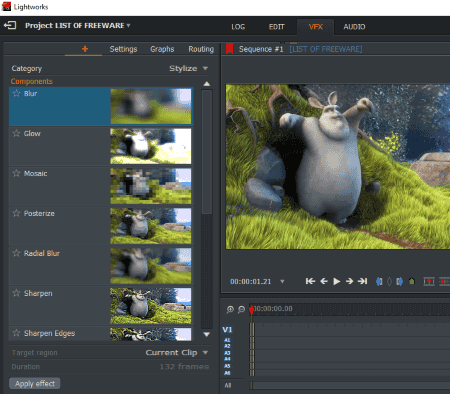Zoom in the timeline
The height and width of the screenshot is (394, 450).
click(230, 309)
